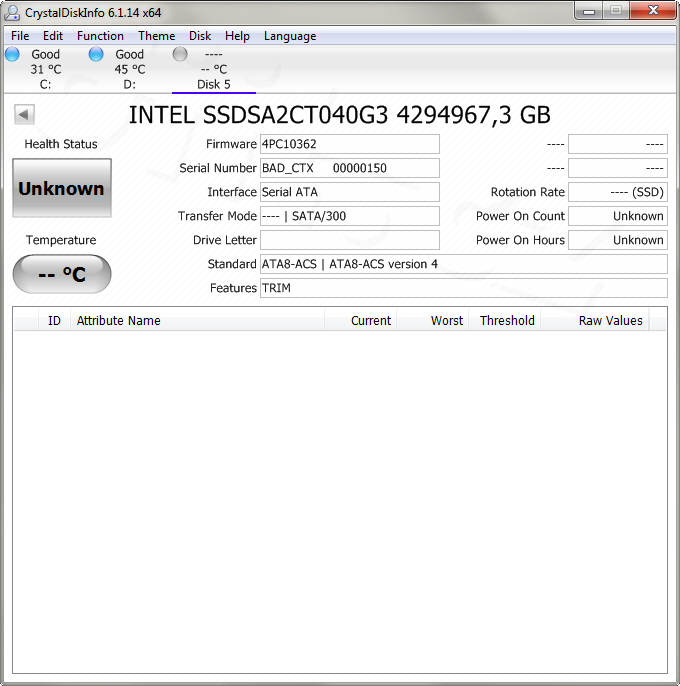Select the D: disk tab showing 45 °C
Screen dimensions: 680x686
(130, 69)
